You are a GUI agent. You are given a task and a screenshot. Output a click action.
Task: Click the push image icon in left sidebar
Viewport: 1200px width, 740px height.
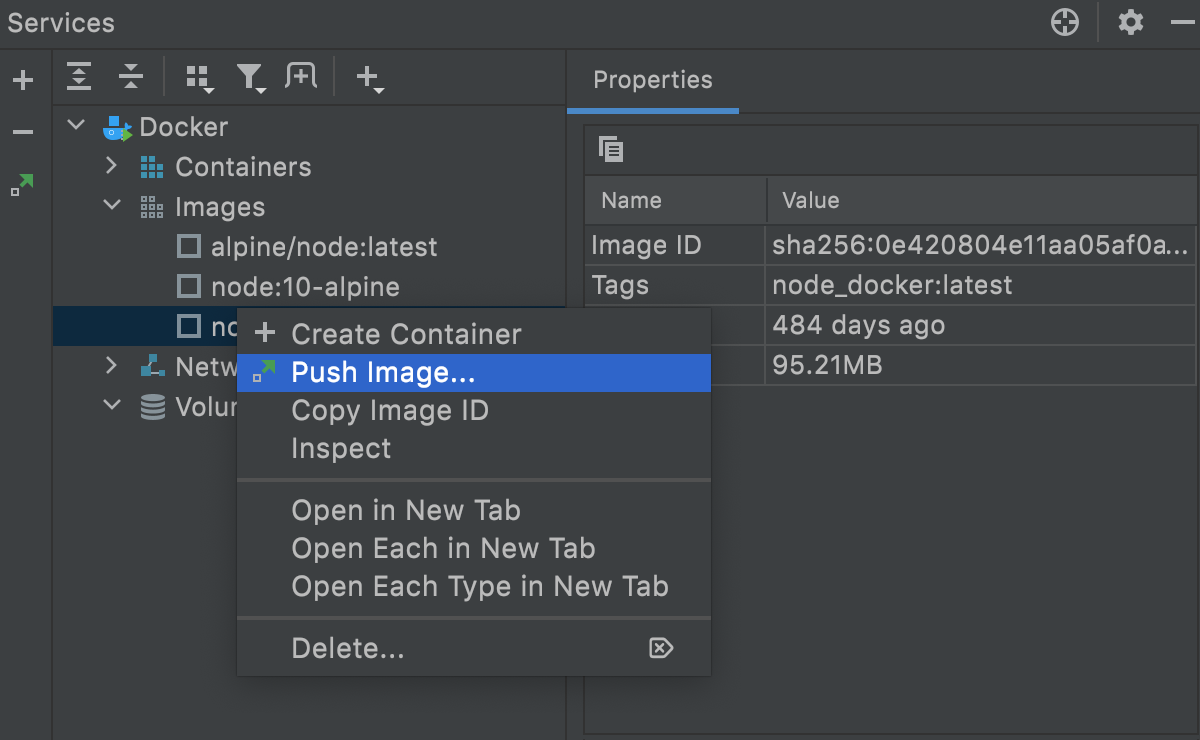coord(23,185)
